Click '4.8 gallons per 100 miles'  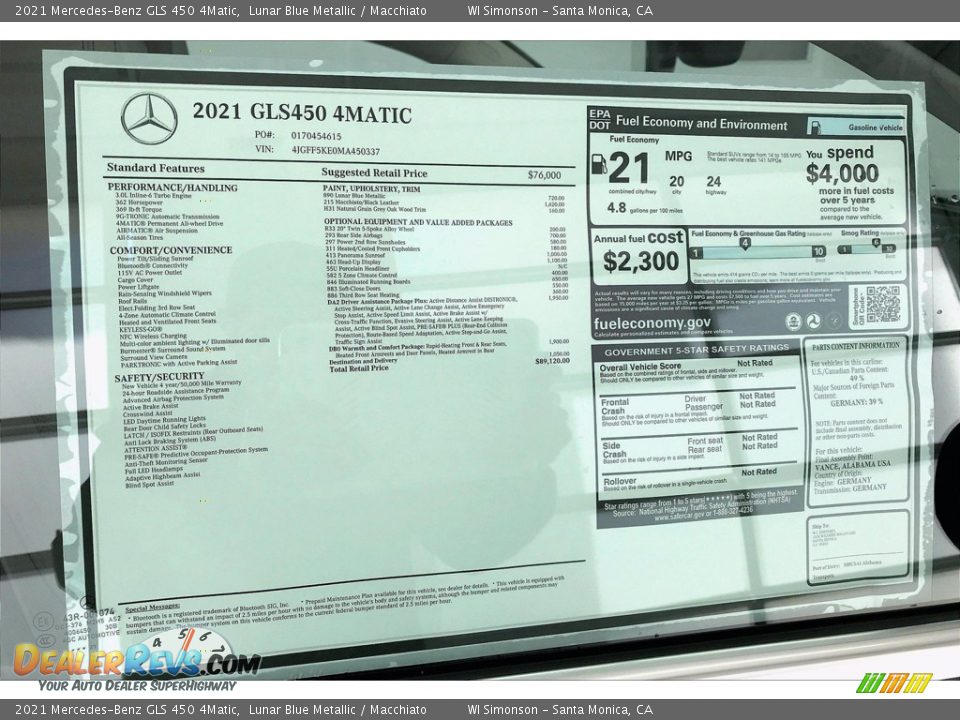click(644, 208)
